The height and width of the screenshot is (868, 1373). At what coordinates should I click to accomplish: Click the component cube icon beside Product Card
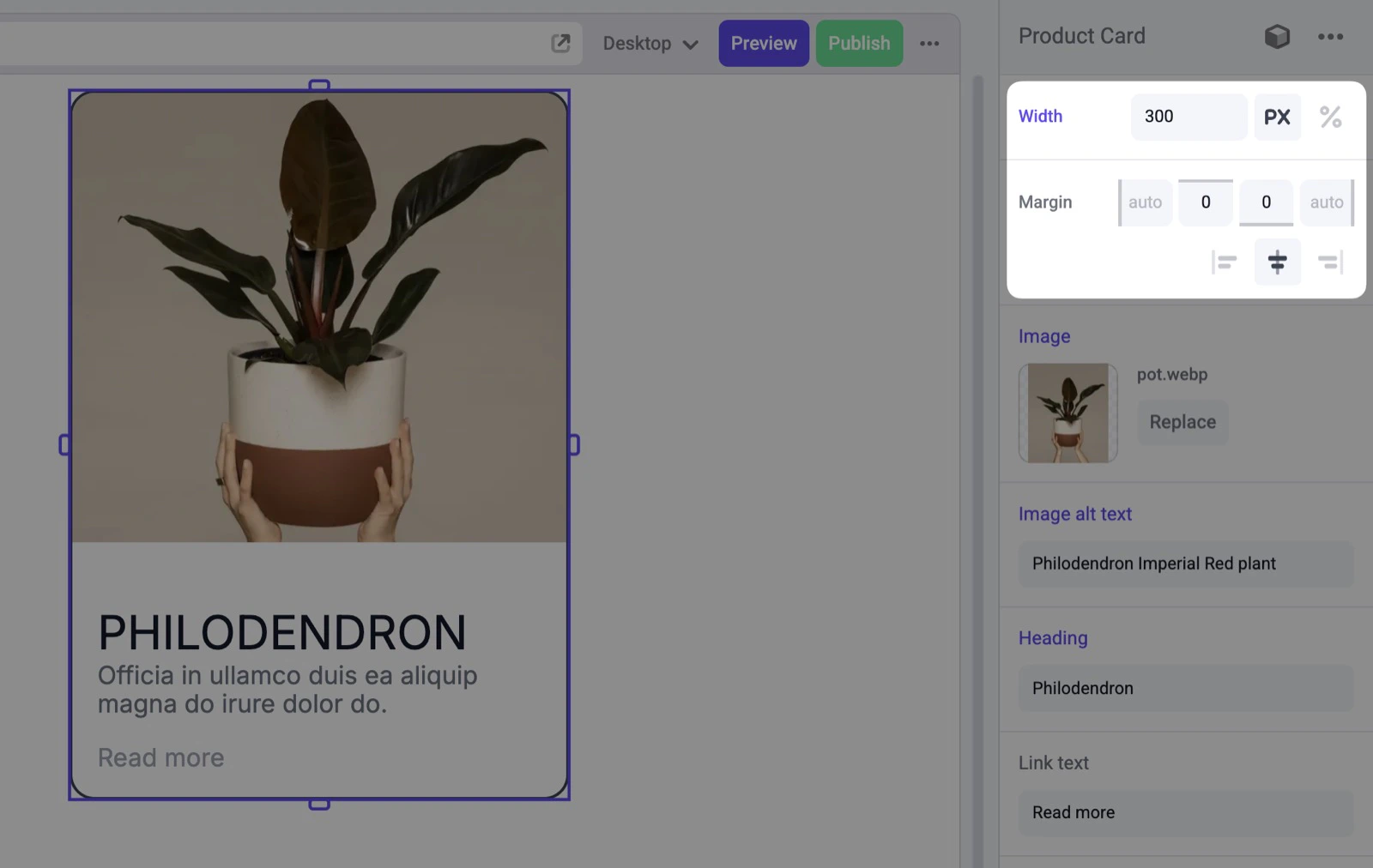click(1277, 36)
